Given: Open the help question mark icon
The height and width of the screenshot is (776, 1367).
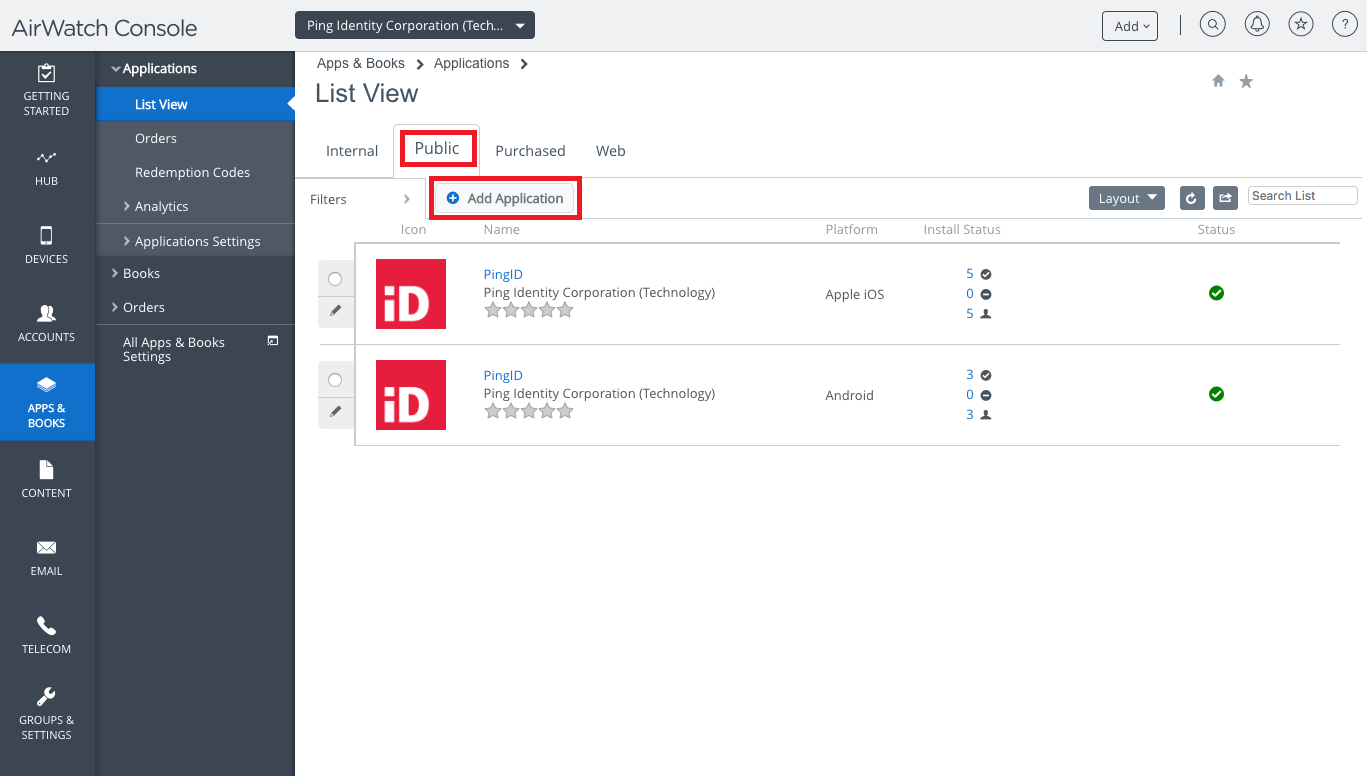Looking at the screenshot, I should pos(1344,25).
